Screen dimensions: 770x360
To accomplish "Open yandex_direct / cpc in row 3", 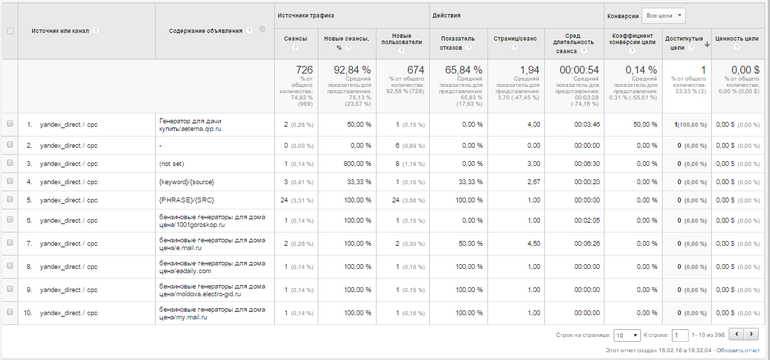I will pos(68,164).
